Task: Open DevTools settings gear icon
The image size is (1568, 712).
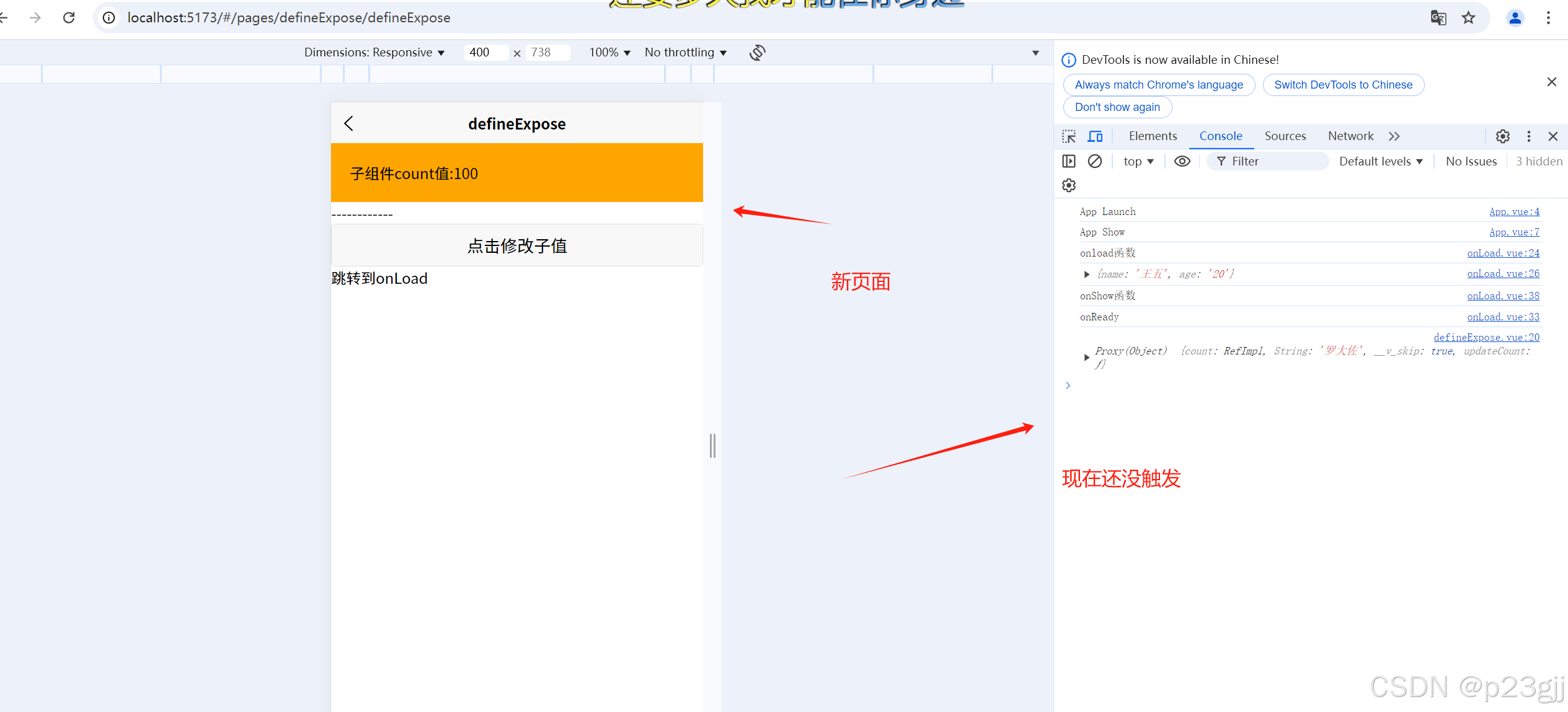Action: pyautogui.click(x=1502, y=136)
